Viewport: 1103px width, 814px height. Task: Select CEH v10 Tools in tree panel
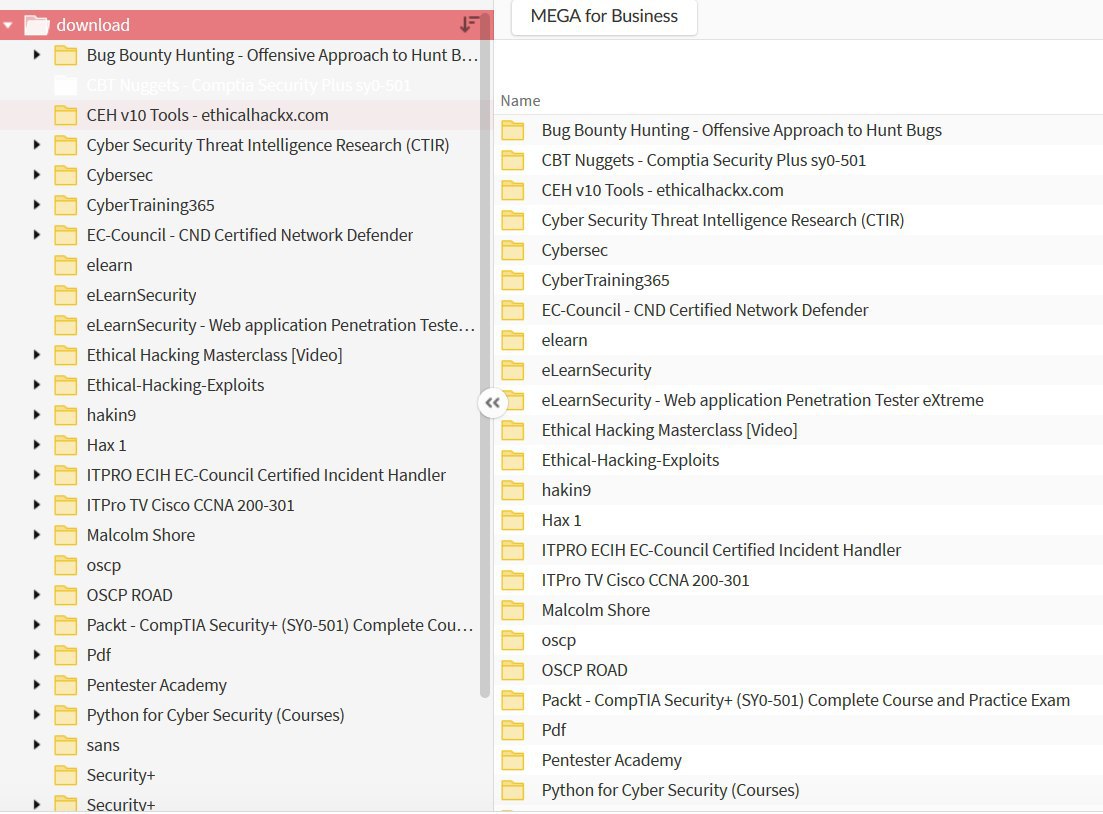[x=208, y=115]
